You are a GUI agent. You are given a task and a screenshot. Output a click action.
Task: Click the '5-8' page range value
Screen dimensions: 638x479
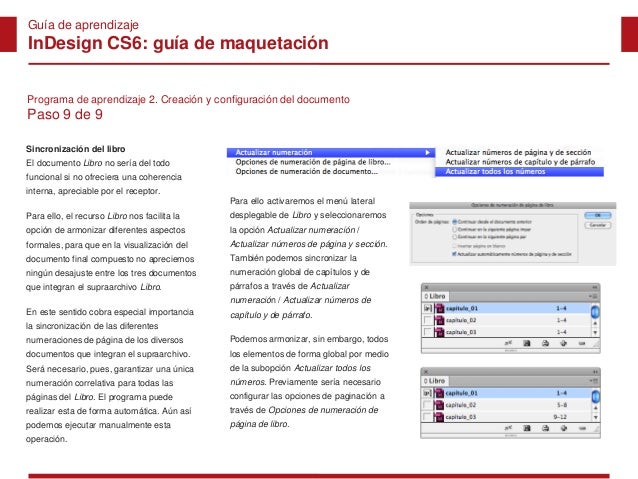[x=562, y=405]
